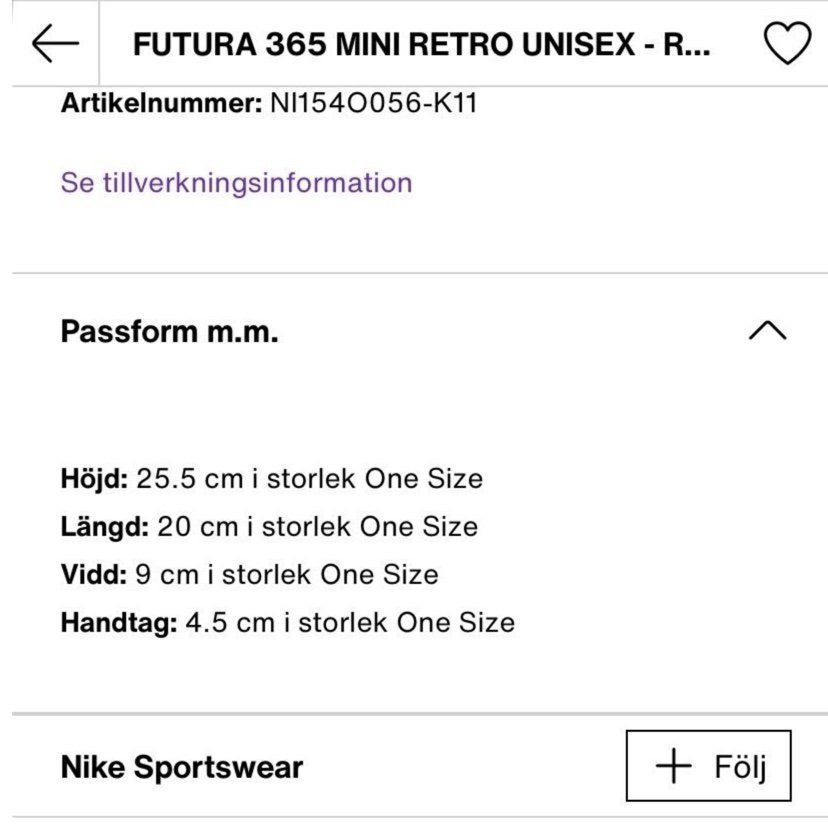Select the article number NI154O056-K11
828x828 pixels.
point(374,102)
